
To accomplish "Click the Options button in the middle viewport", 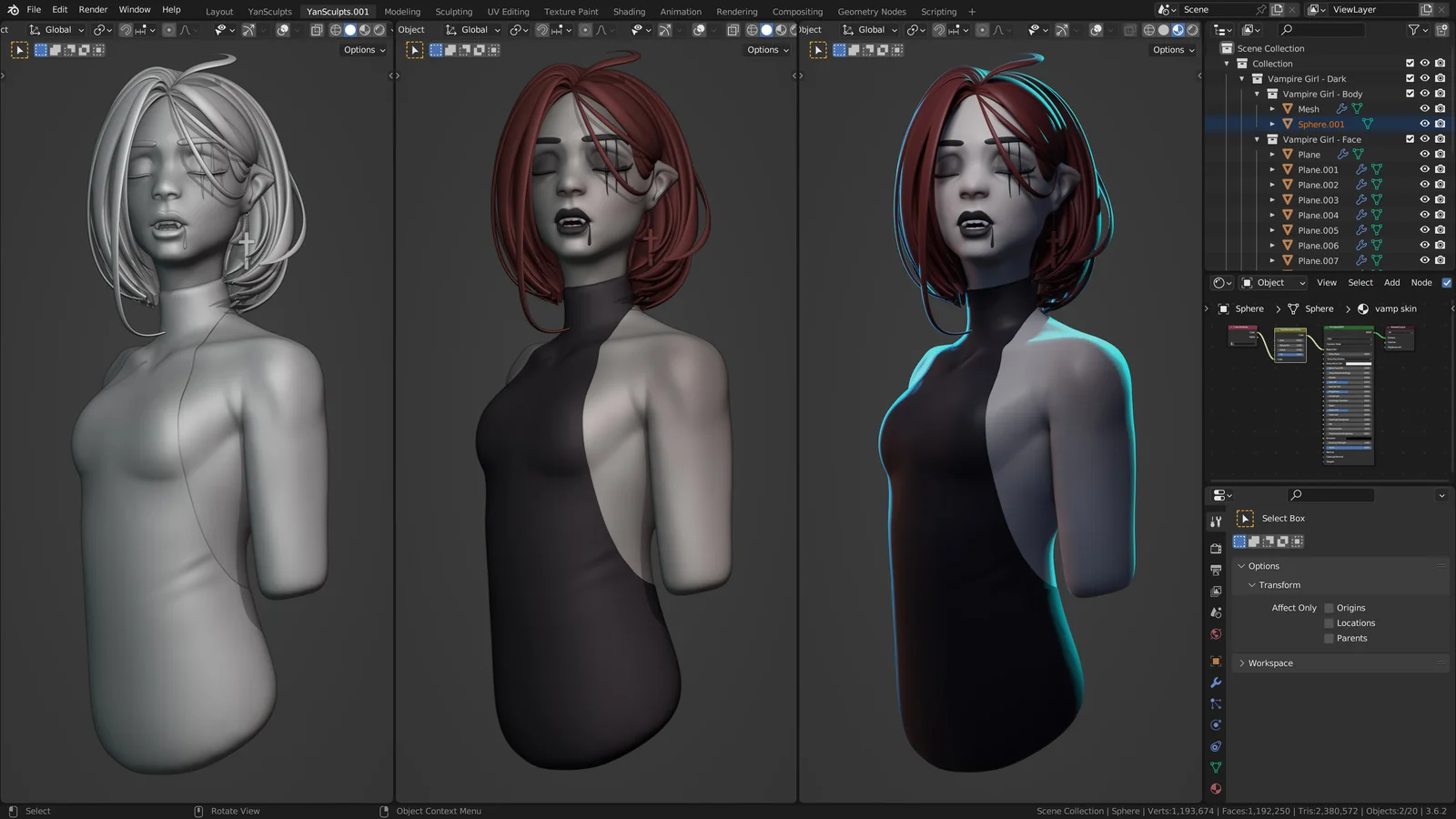I will 767,50.
